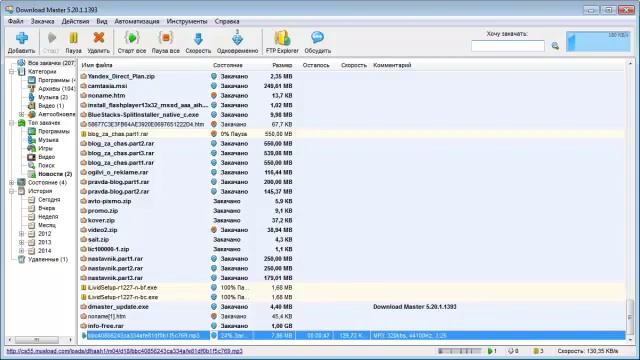Click the status bar speed-level slider
Screen dimensions: 640x360
pyautogui.click(x=460, y=351)
